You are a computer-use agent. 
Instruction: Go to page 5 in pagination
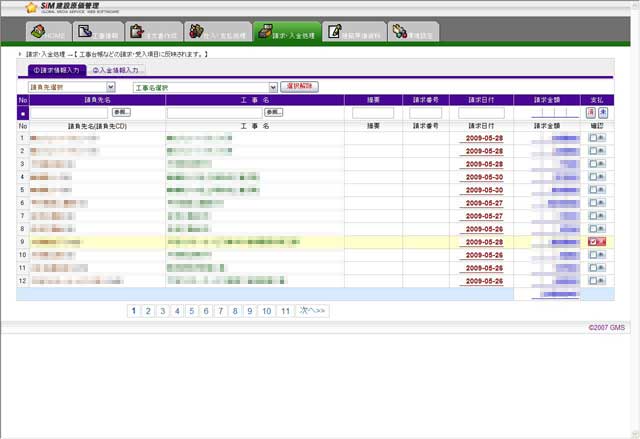click(x=192, y=311)
